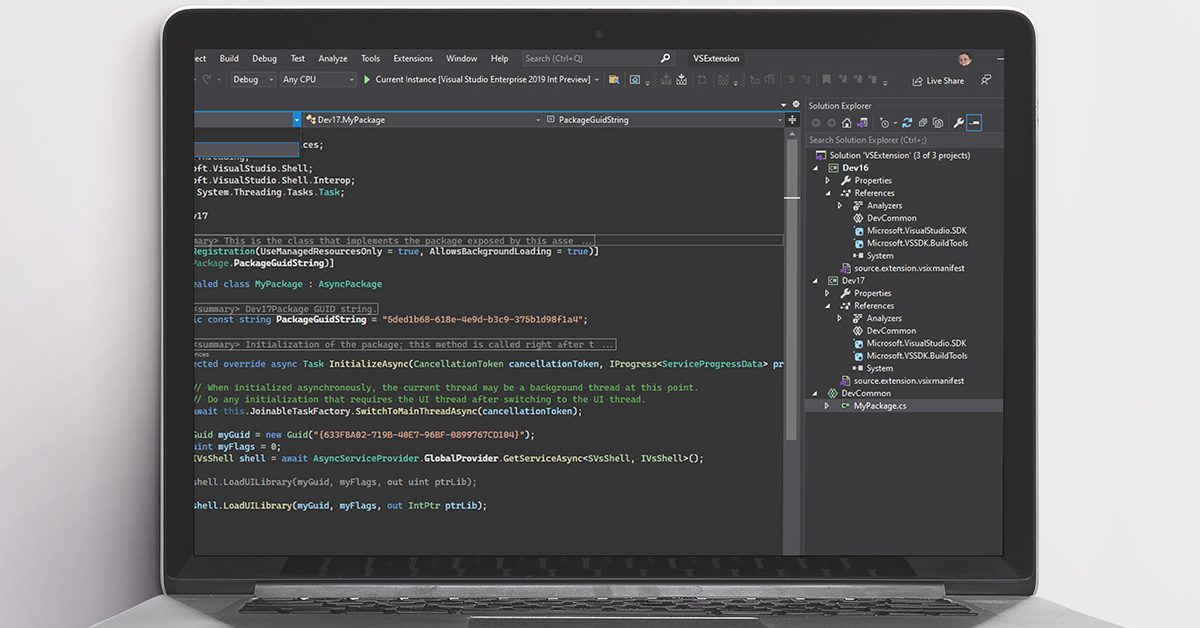Click the Switch Views icon next to Home
The width and height of the screenshot is (1200, 628).
click(x=862, y=123)
